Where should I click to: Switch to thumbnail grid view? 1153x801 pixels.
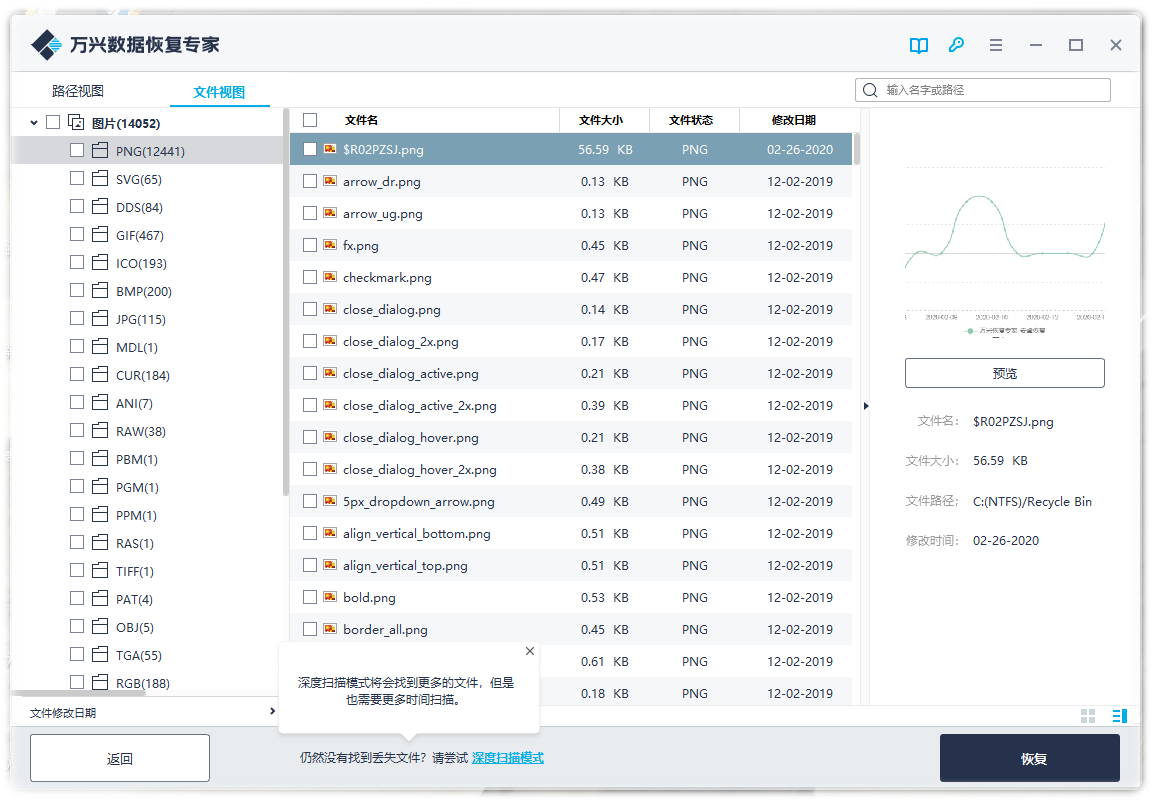point(1088,716)
